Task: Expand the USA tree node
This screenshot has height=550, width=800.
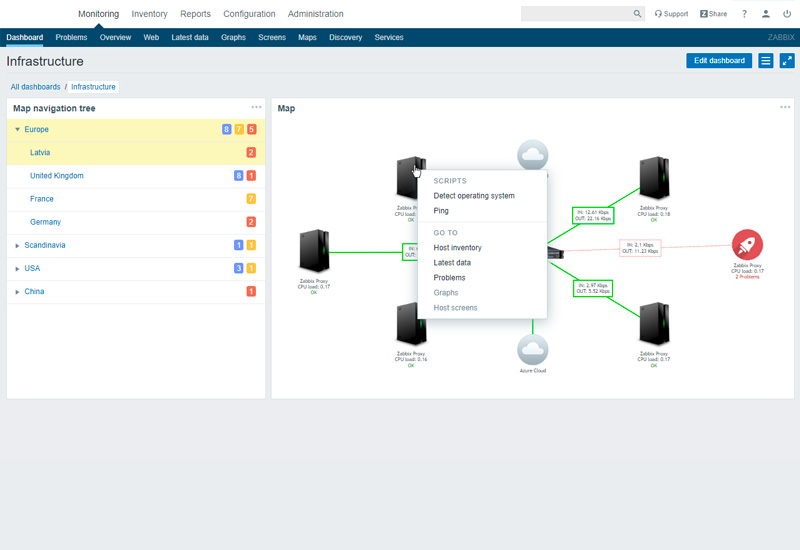Action: (x=17, y=269)
